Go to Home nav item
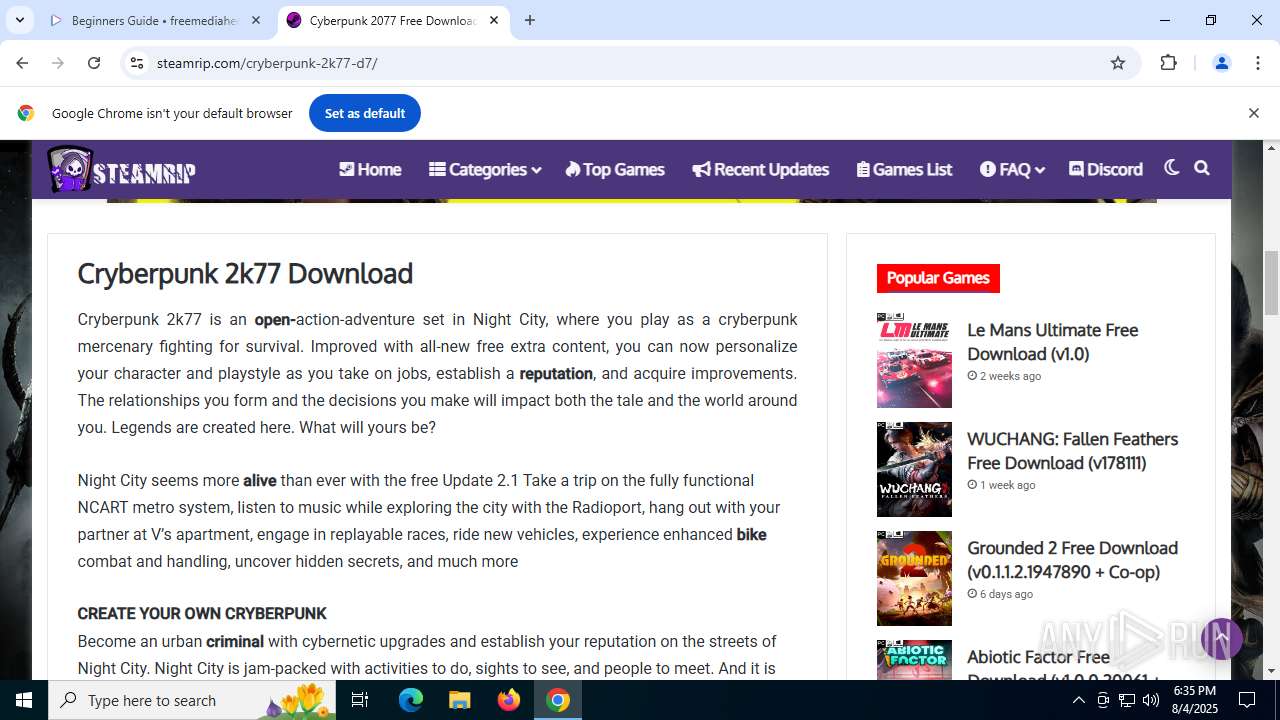 pyautogui.click(x=370, y=169)
